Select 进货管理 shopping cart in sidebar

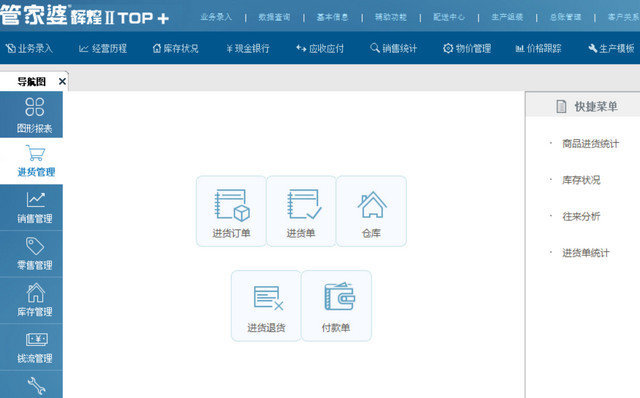[31, 161]
